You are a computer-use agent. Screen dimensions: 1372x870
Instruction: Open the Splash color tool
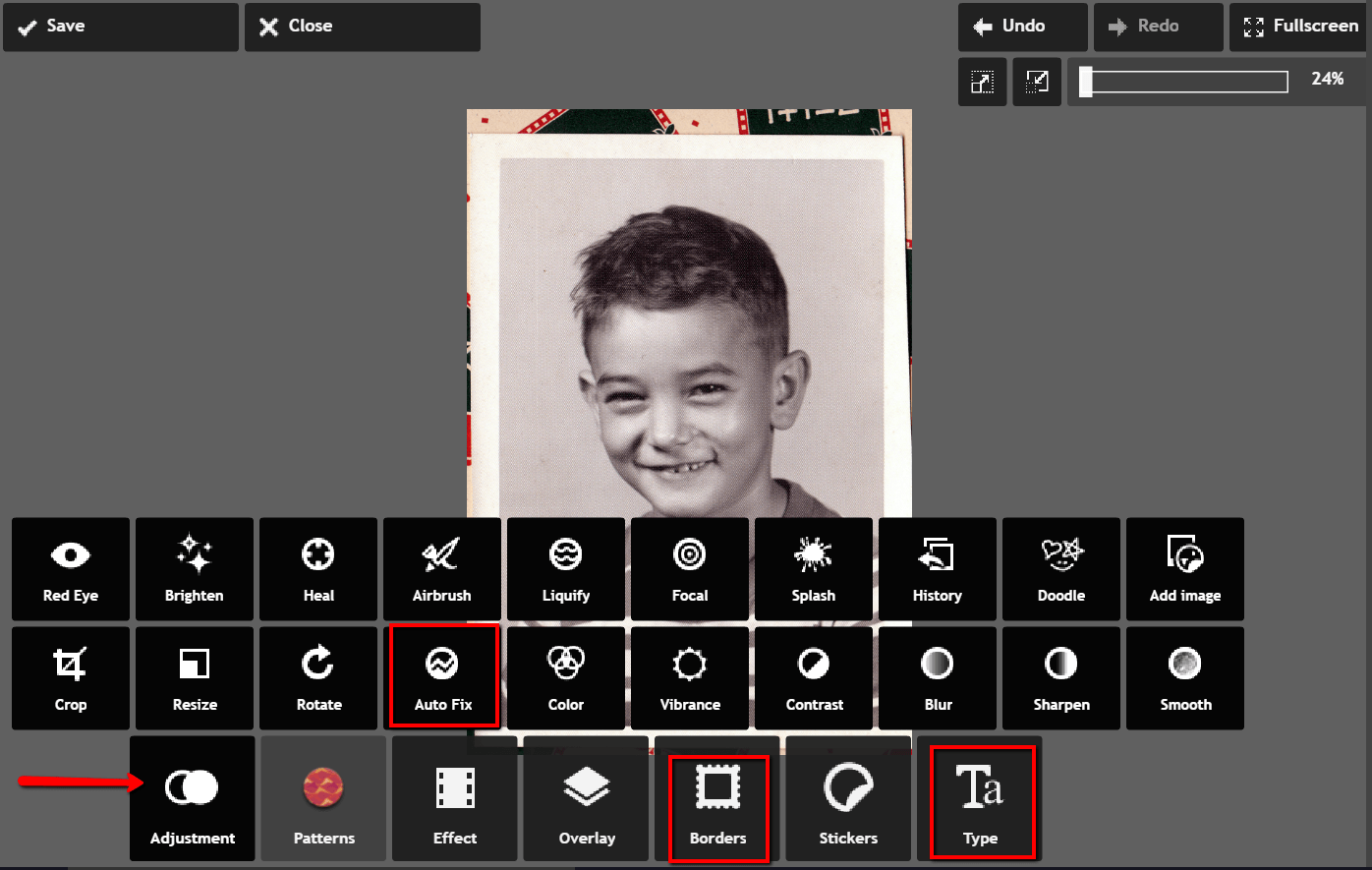[813, 569]
